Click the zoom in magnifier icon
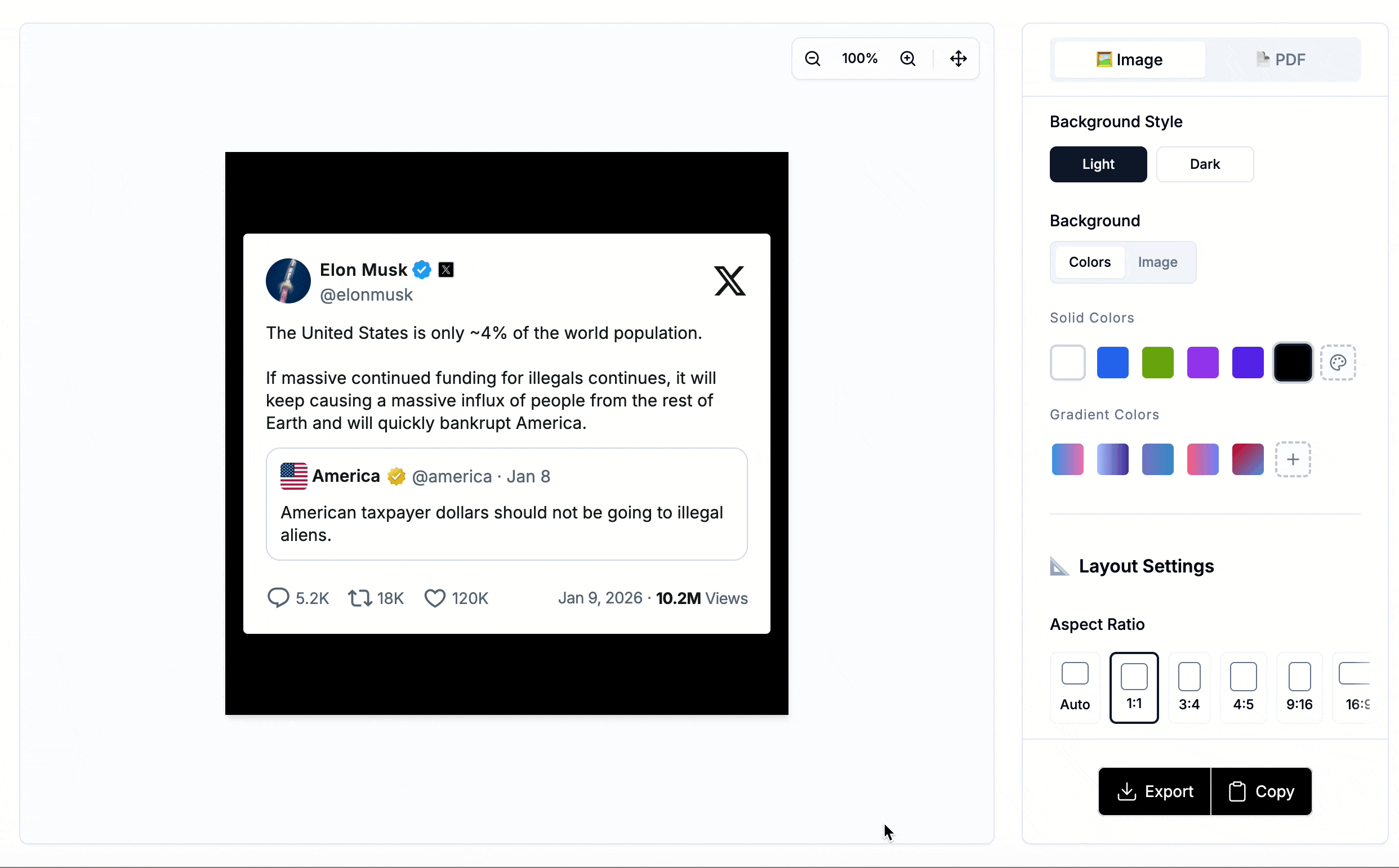The width and height of the screenshot is (1399, 868). (907, 59)
